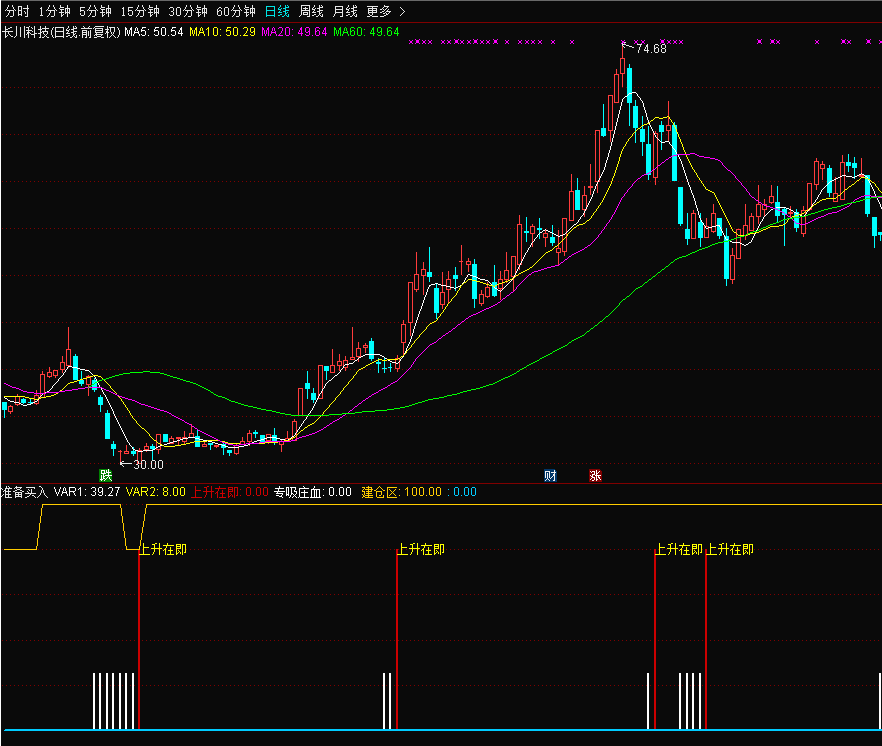The width and height of the screenshot is (882, 746).
Task: Select the 60分钟 period tab
Action: (x=236, y=11)
